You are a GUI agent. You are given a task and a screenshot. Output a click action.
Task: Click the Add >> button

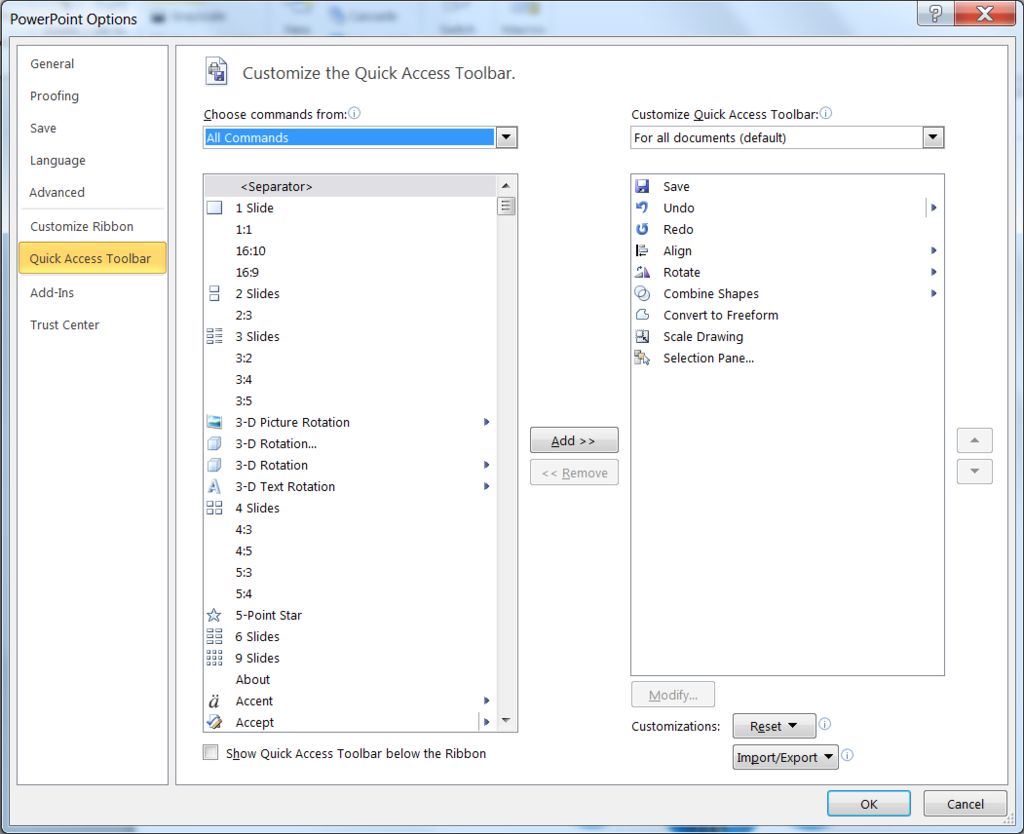tap(574, 441)
